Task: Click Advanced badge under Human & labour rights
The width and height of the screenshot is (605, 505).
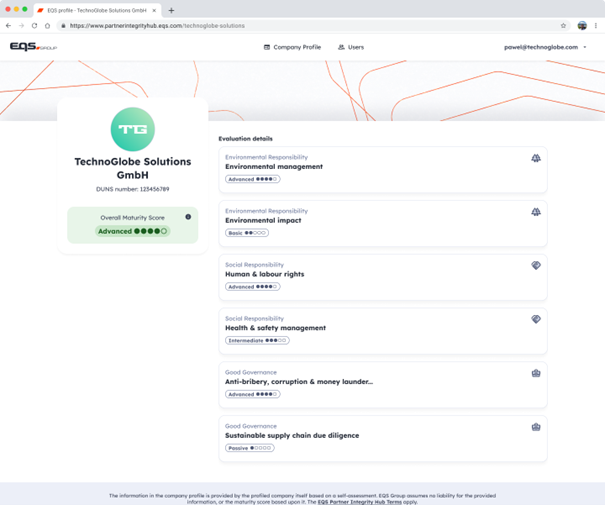Action: [x=253, y=287]
